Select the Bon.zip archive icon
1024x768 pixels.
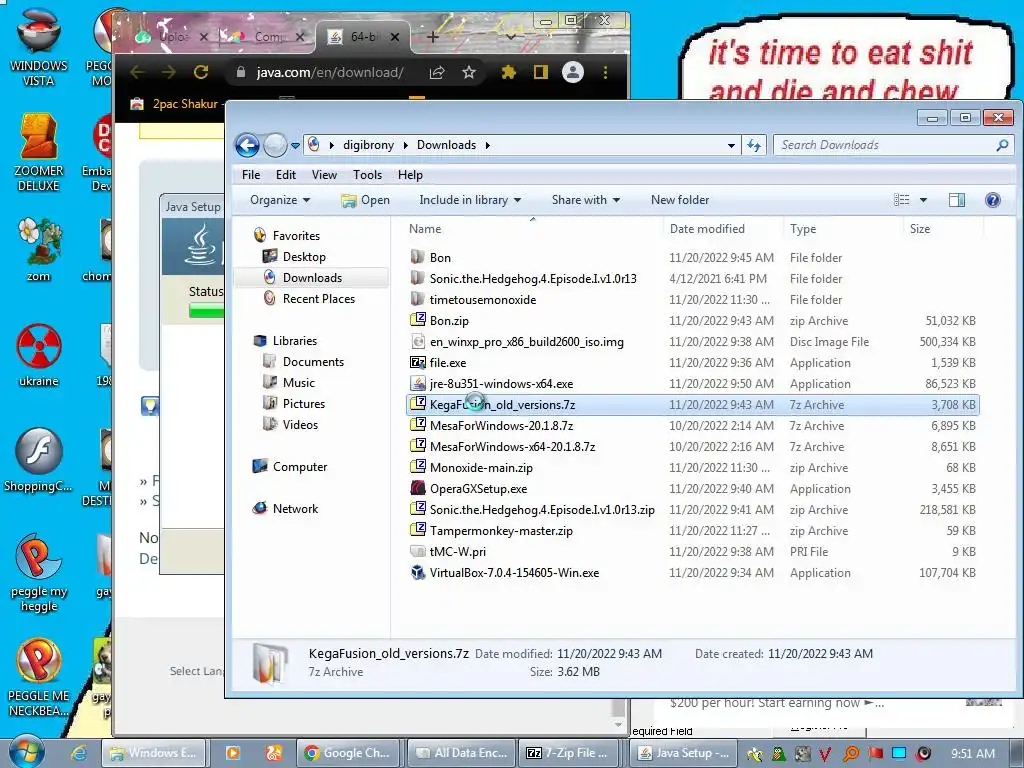pyautogui.click(x=418, y=321)
